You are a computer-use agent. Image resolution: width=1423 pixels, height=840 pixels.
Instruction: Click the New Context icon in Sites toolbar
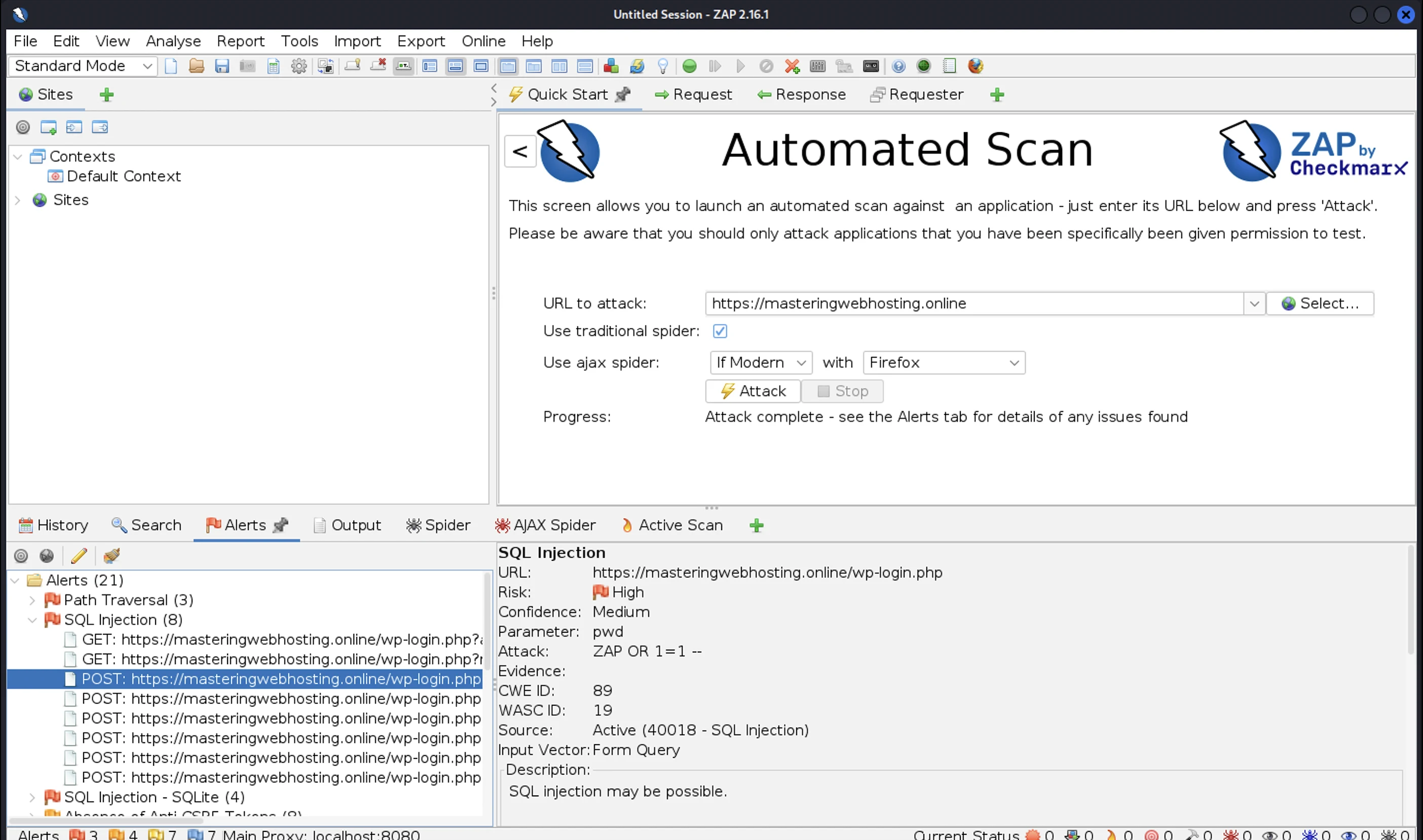[x=49, y=127]
